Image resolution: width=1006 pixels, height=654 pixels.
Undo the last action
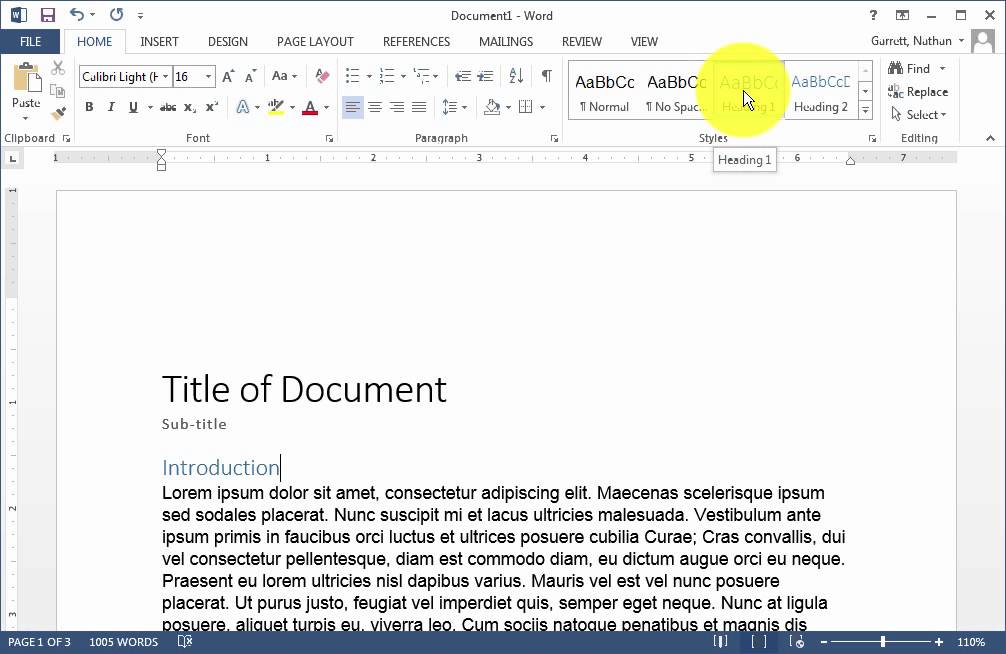(x=76, y=14)
